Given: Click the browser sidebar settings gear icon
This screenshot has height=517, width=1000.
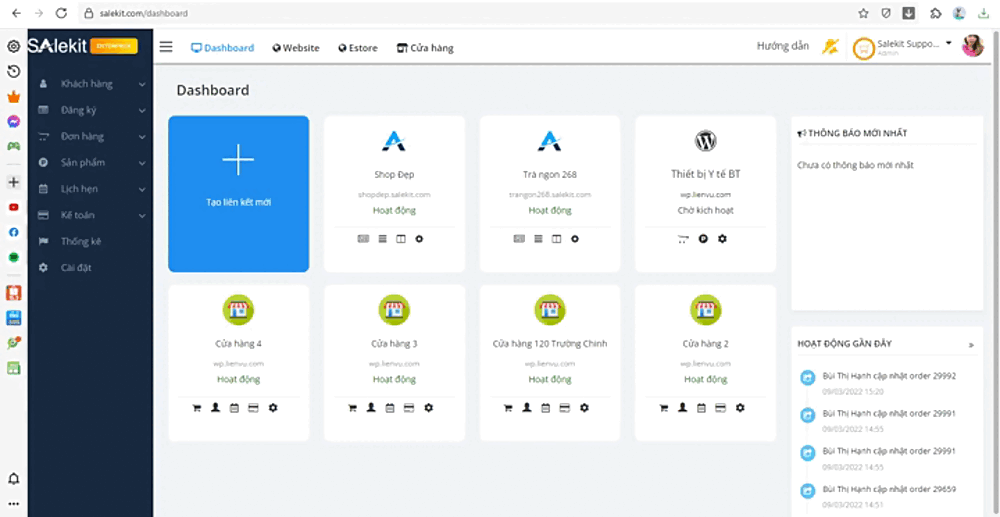Looking at the screenshot, I should [13, 46].
